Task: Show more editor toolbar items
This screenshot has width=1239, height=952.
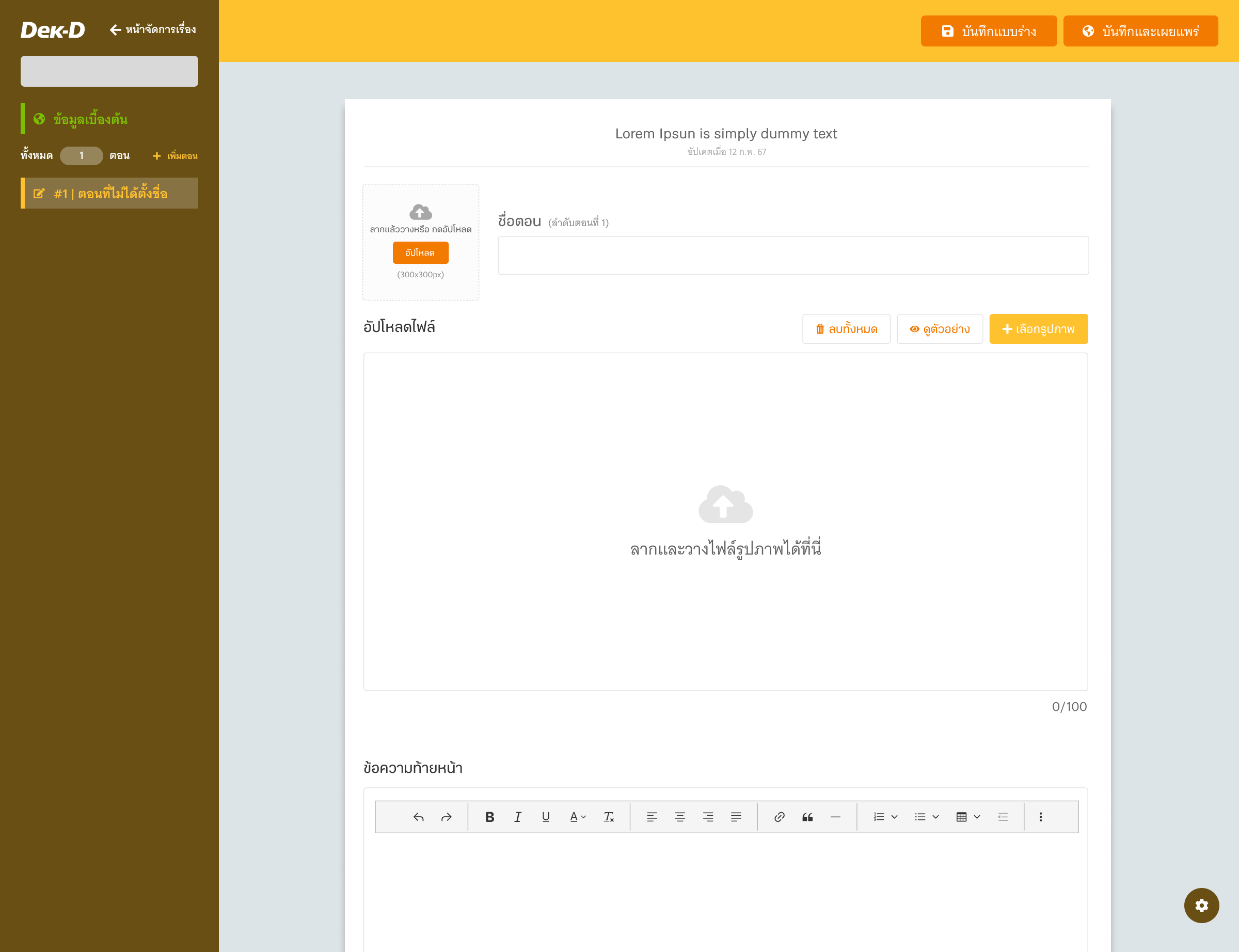Action: 1041,817
